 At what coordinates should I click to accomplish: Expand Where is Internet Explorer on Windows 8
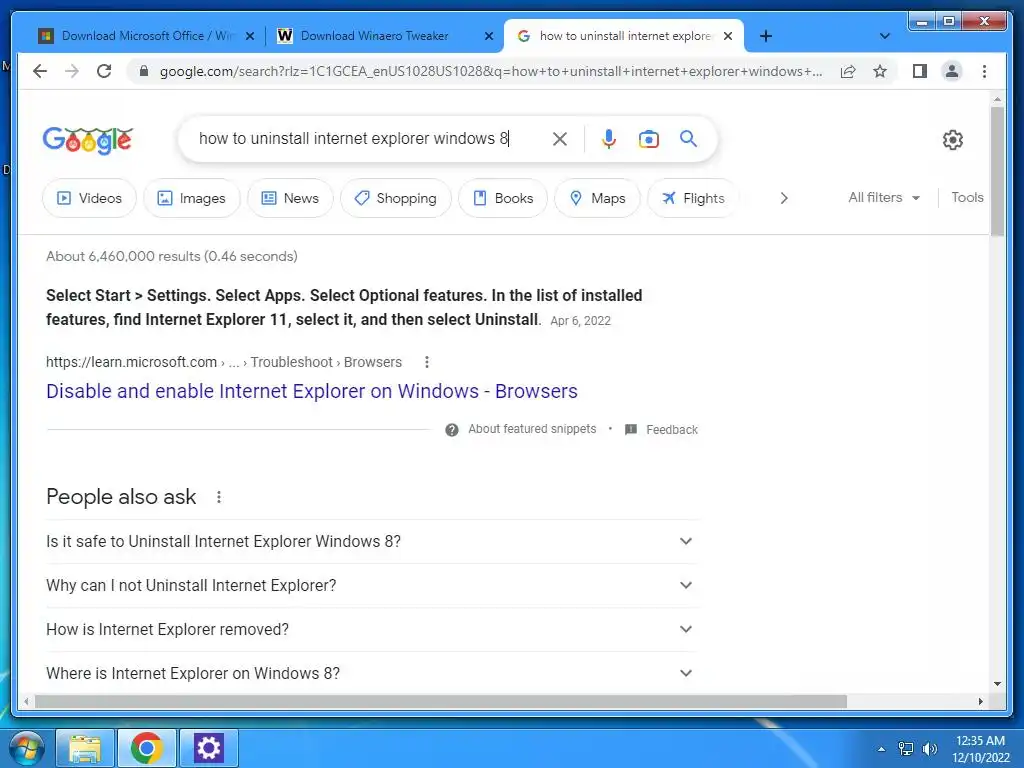372,673
